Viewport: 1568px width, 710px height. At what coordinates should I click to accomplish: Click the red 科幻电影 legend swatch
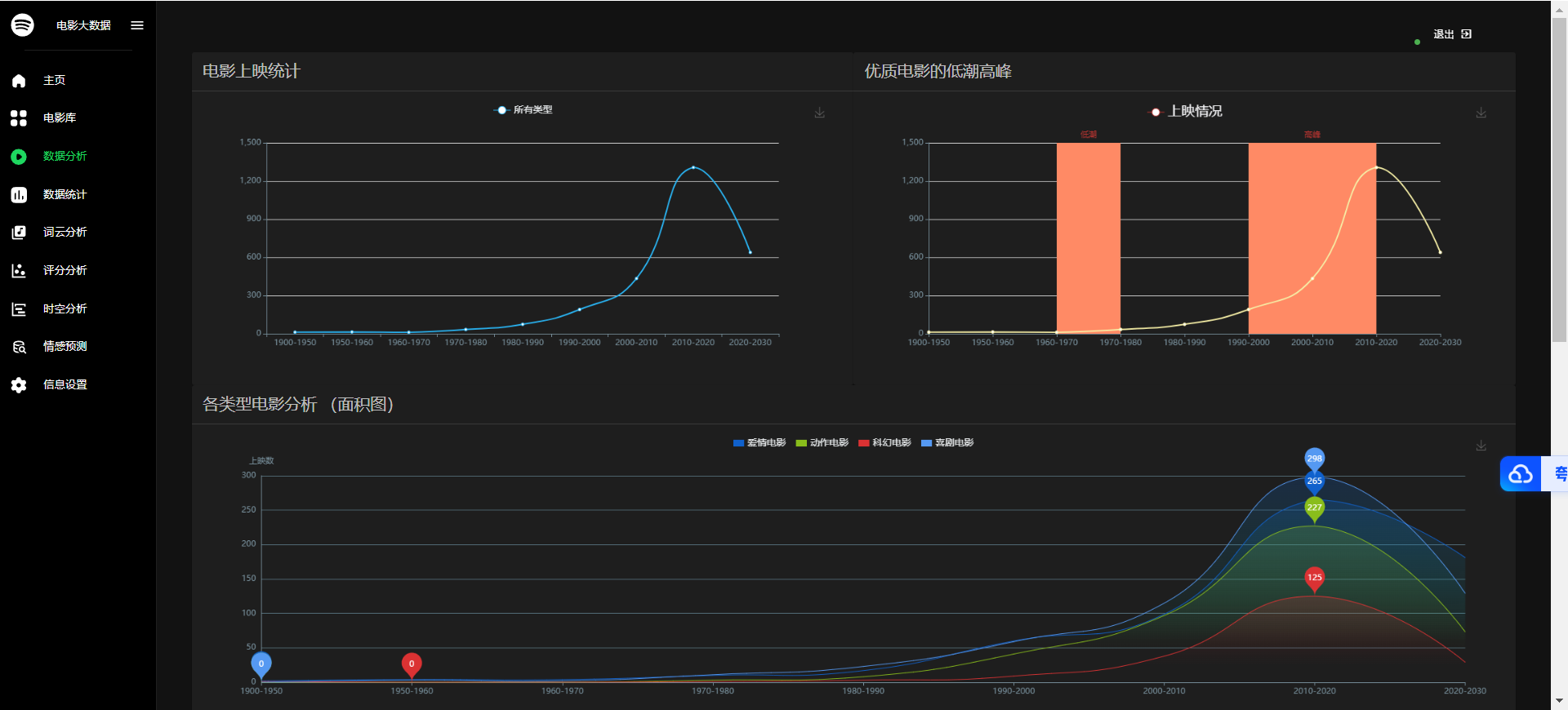click(x=864, y=443)
